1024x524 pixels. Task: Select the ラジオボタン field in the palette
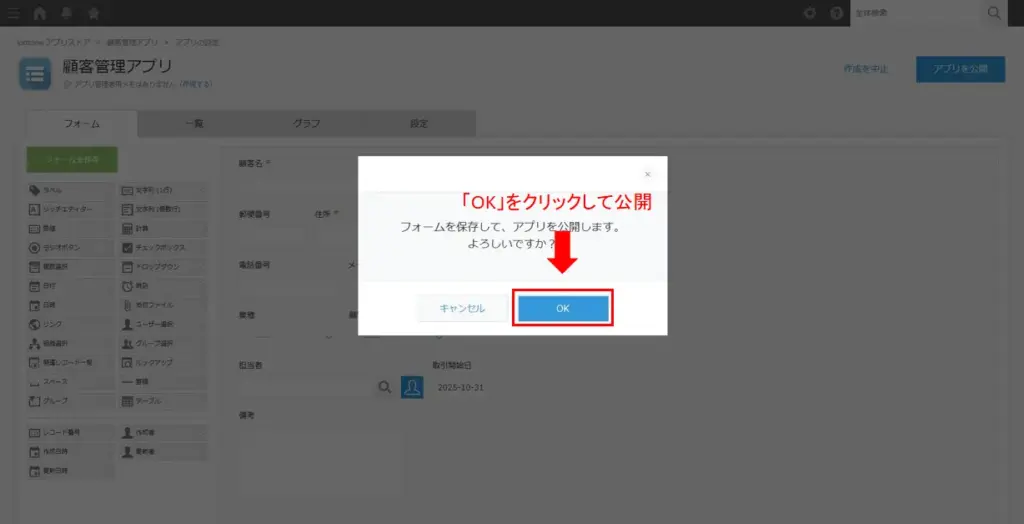click(71, 248)
